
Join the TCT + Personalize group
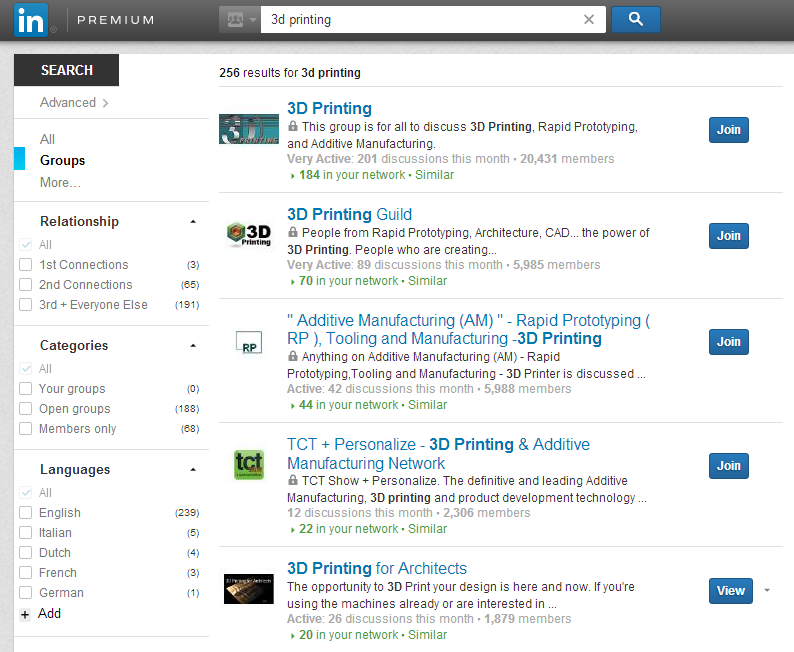coord(728,466)
